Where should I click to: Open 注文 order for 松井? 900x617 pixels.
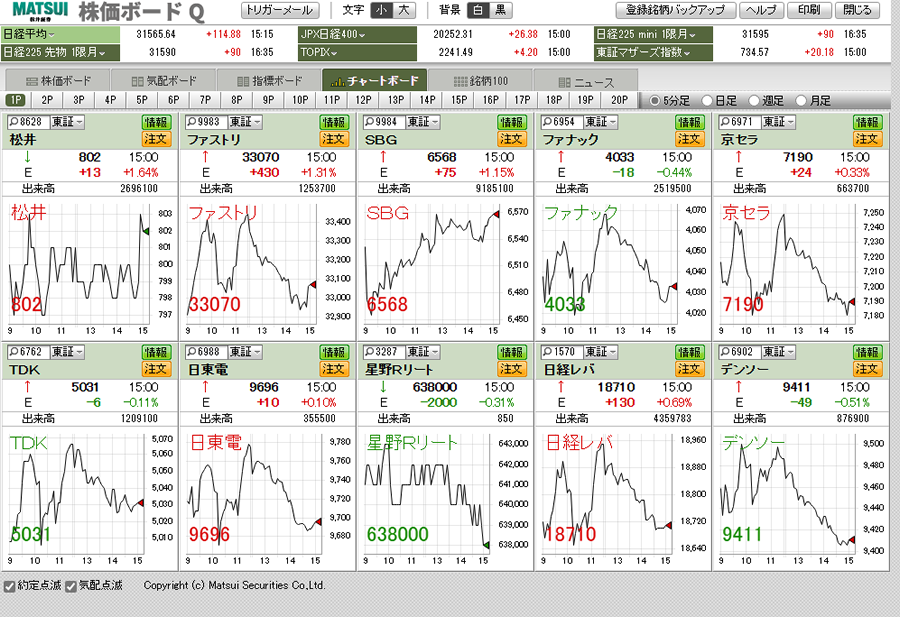156,139
